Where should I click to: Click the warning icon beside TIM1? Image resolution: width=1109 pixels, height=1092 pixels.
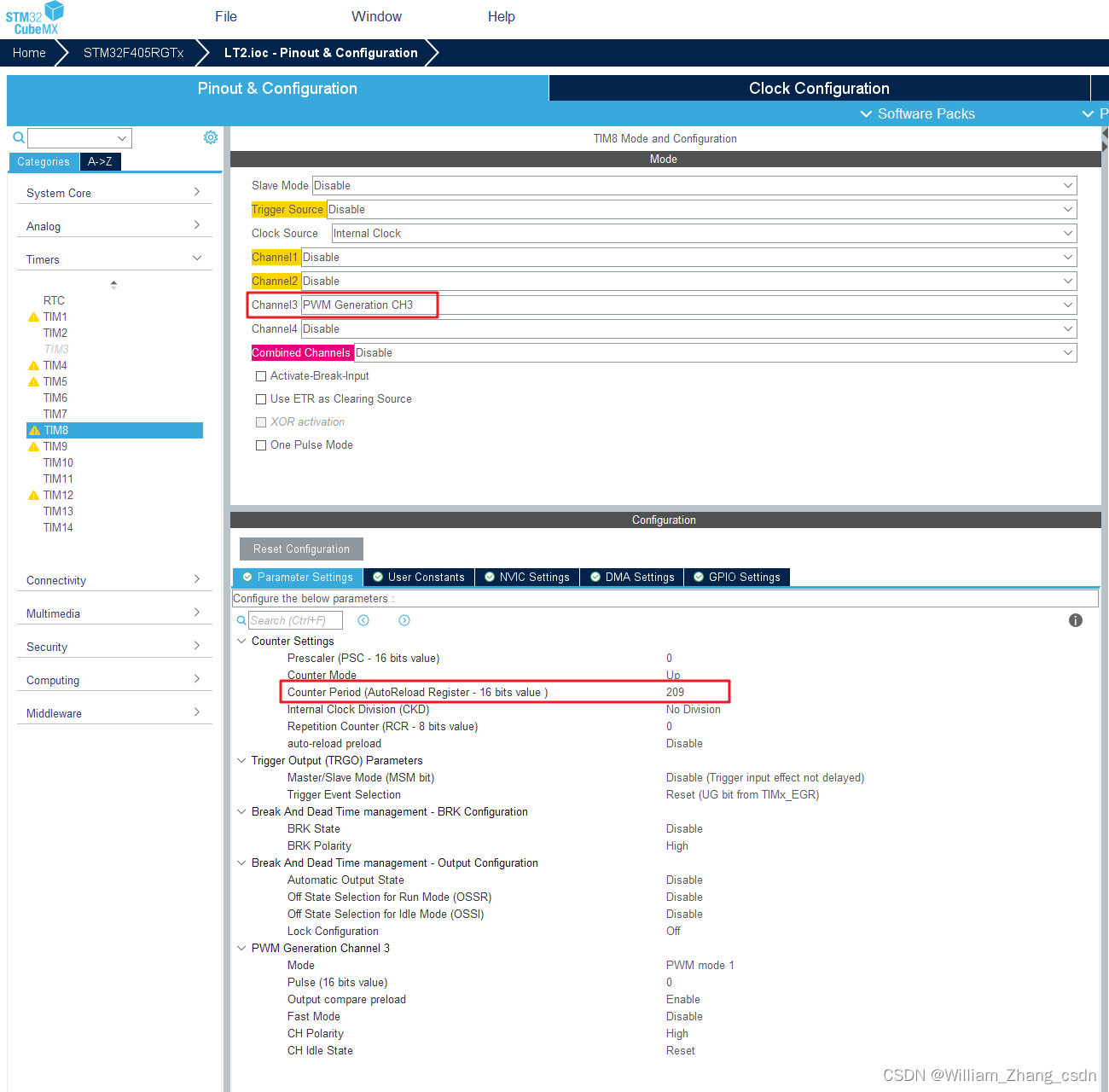tap(33, 317)
